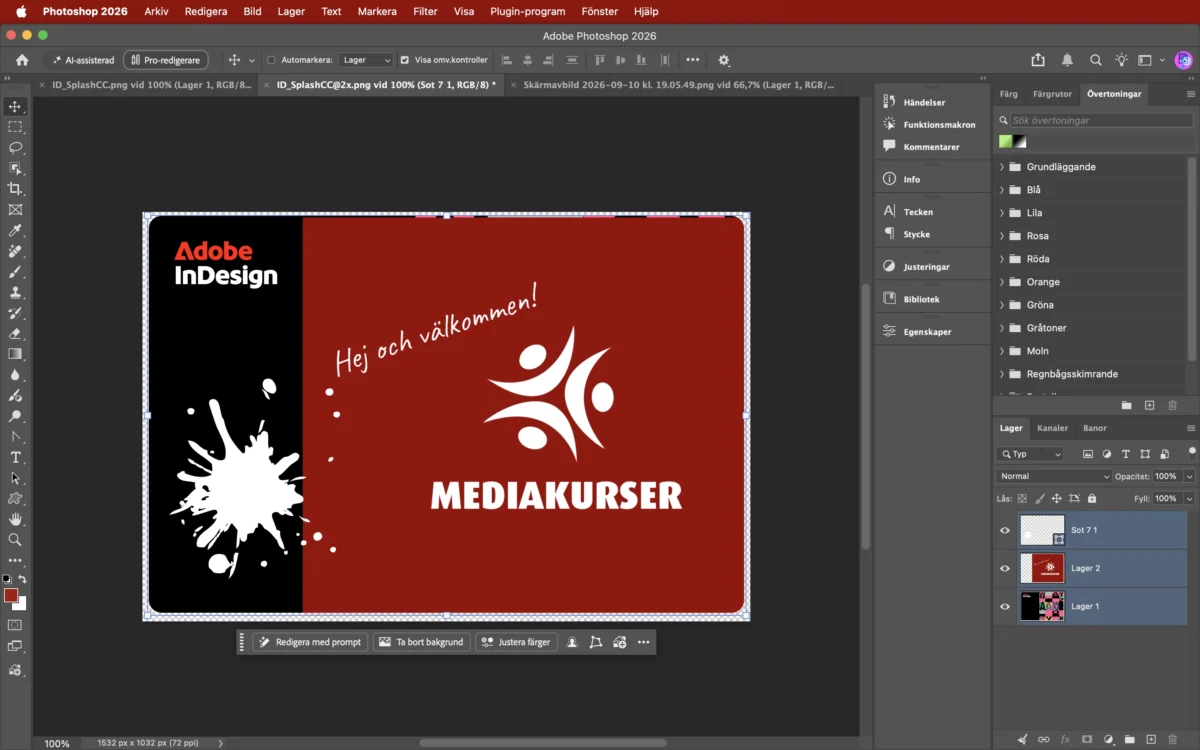Open the Lager auto-select dropdown
The width and height of the screenshot is (1200, 750).
pyautogui.click(x=366, y=60)
